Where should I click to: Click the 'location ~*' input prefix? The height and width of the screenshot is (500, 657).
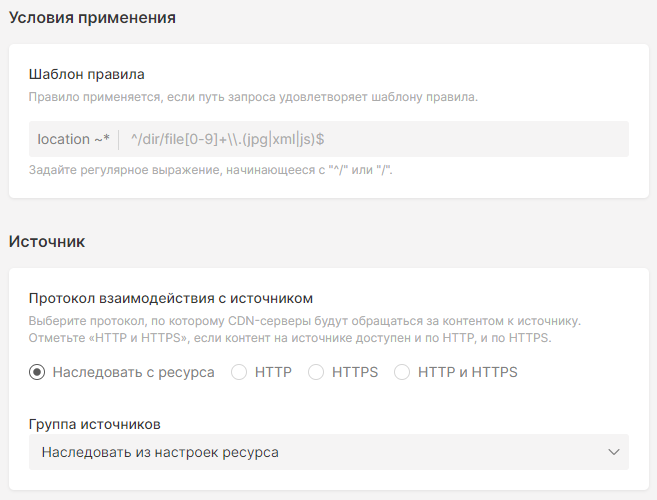(73, 139)
